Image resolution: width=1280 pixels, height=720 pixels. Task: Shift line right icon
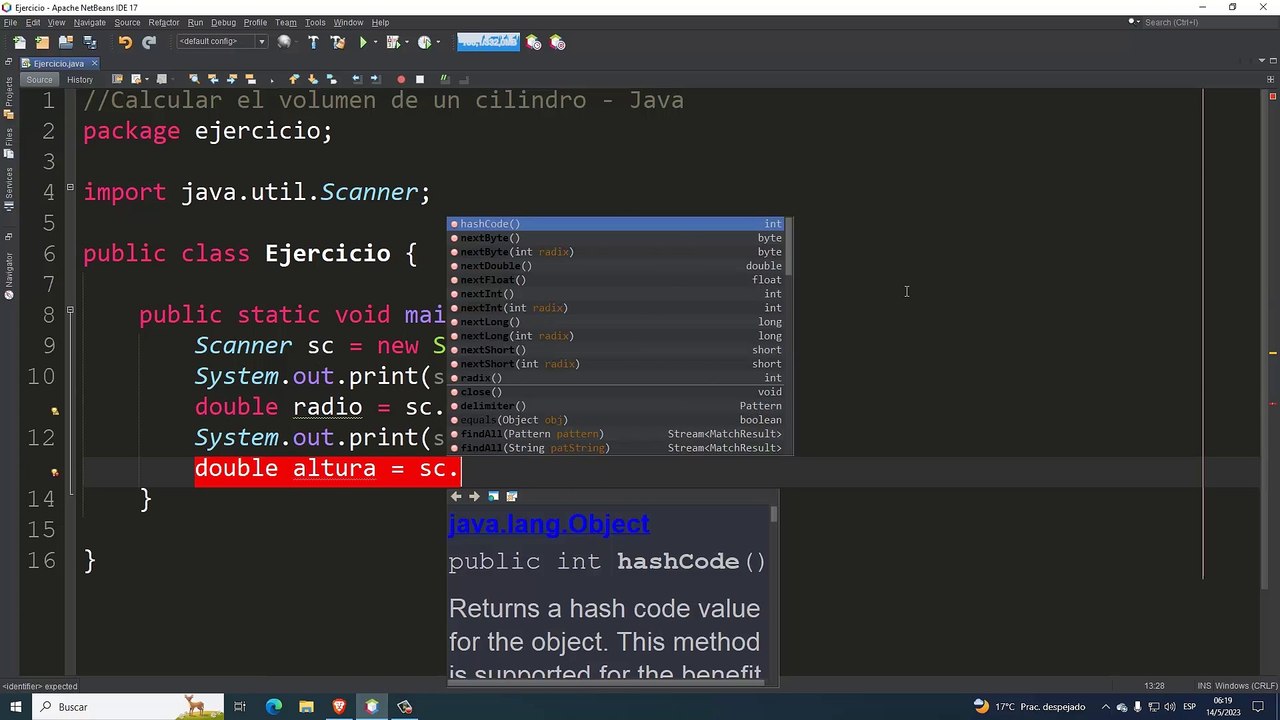pos(376,79)
